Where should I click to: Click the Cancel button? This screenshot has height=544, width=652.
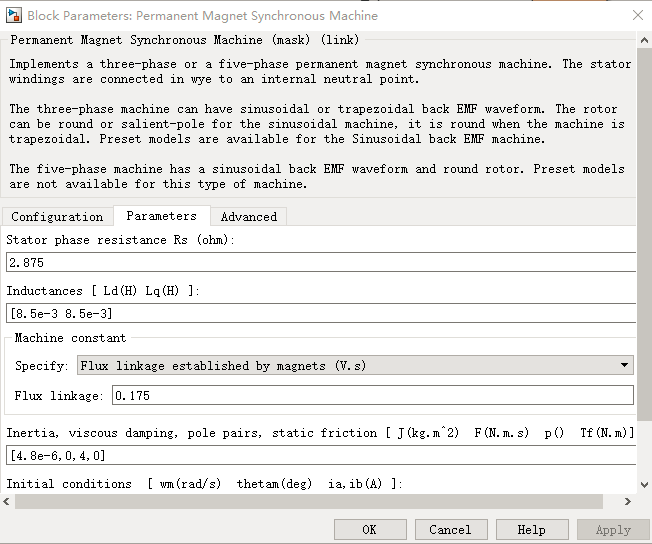[451, 529]
